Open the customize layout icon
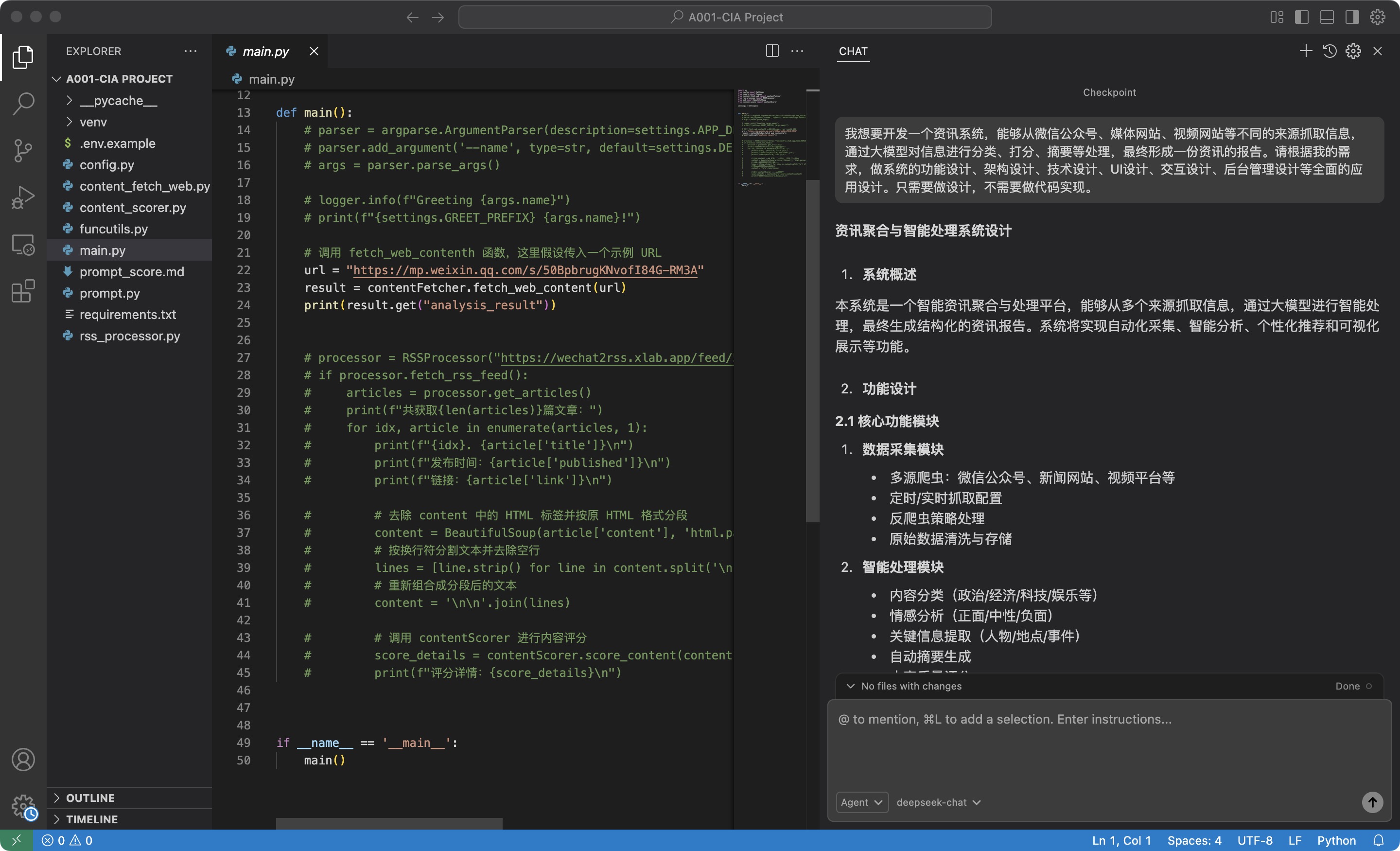Image resolution: width=1400 pixels, height=851 pixels. coord(1277,18)
